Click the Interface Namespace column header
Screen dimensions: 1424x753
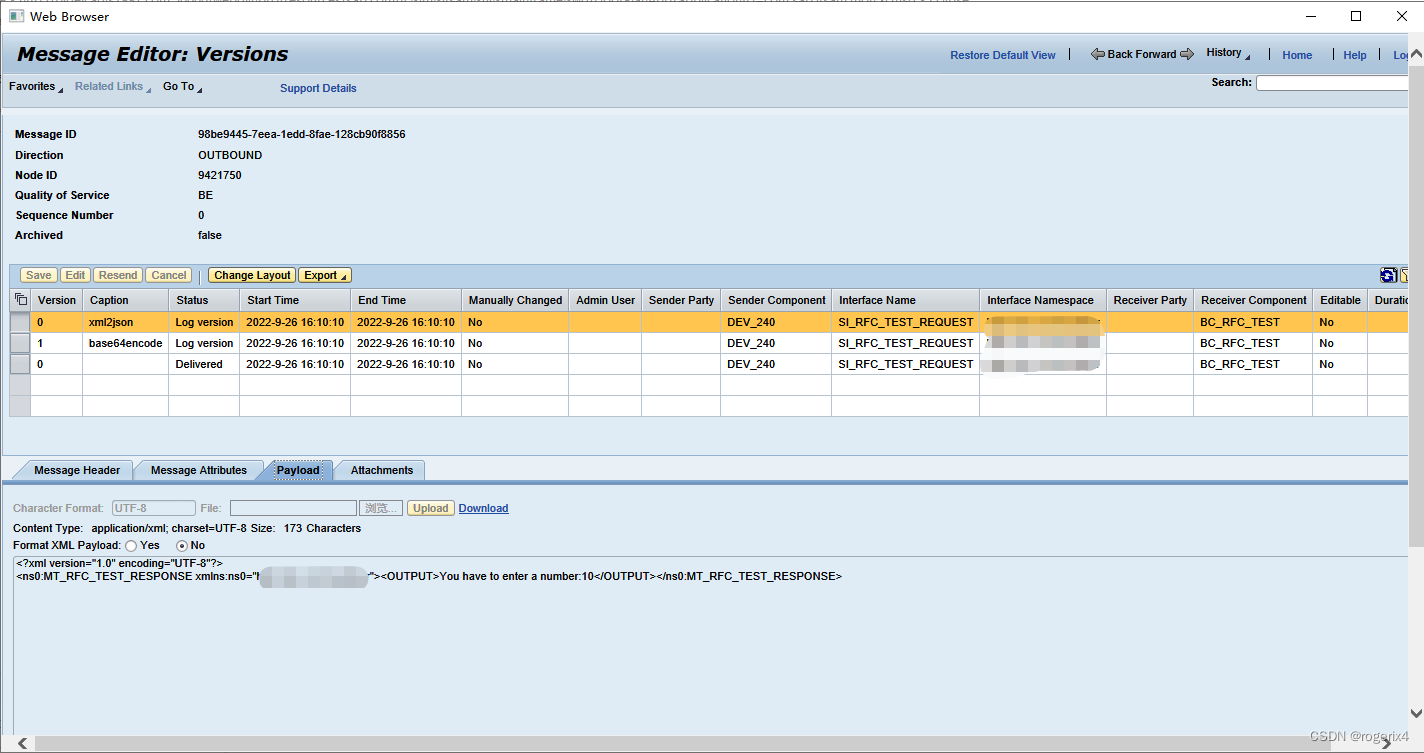coord(1043,300)
